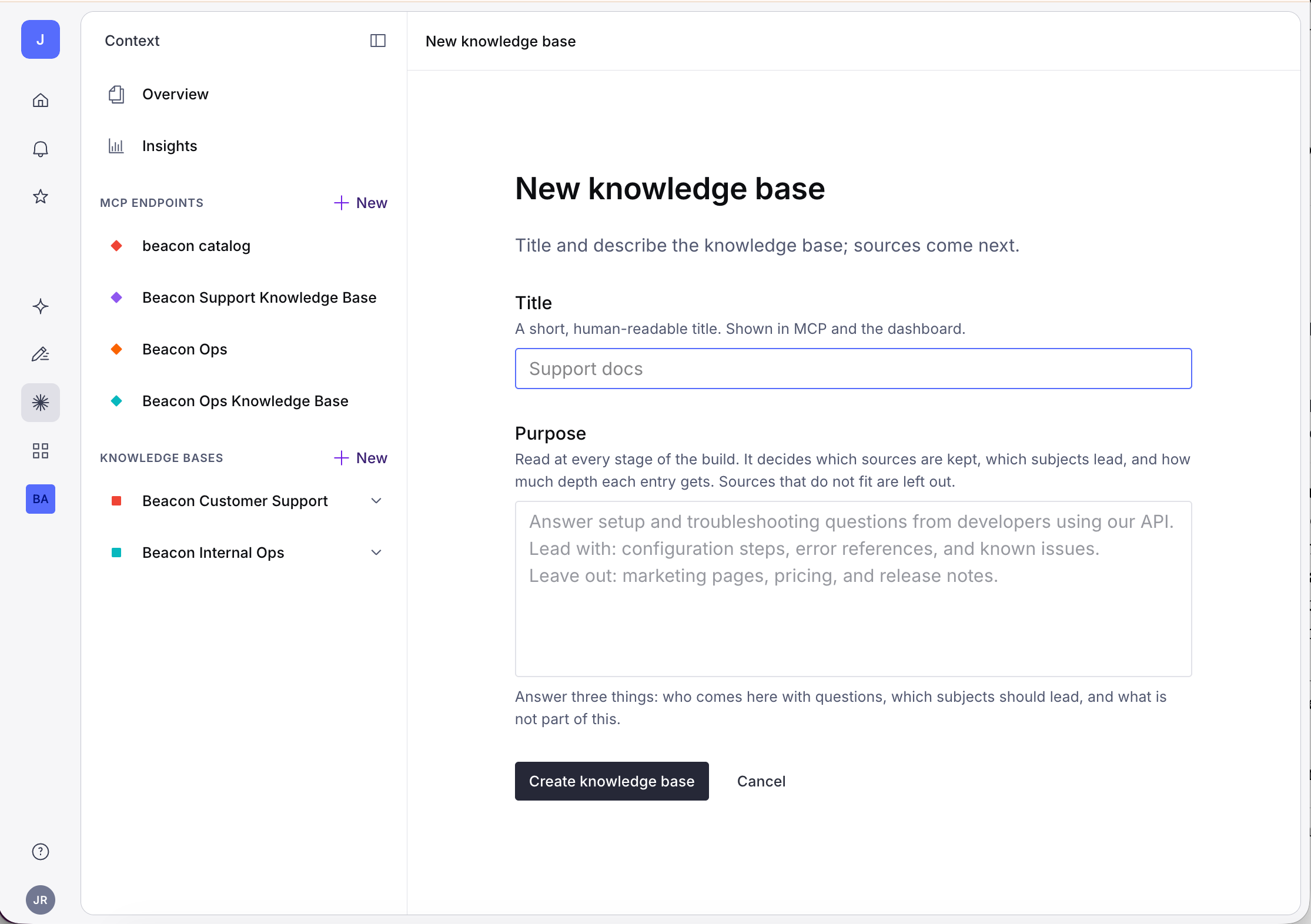Select beacon catalog endpoint label
Image resolution: width=1311 pixels, height=924 pixels.
point(196,246)
